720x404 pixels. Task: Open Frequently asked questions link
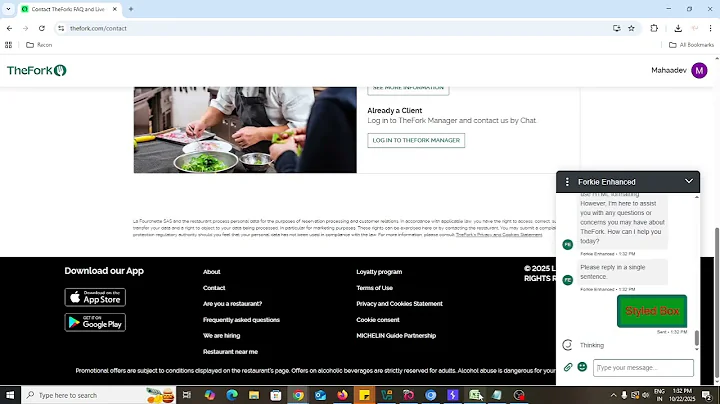[241, 320]
